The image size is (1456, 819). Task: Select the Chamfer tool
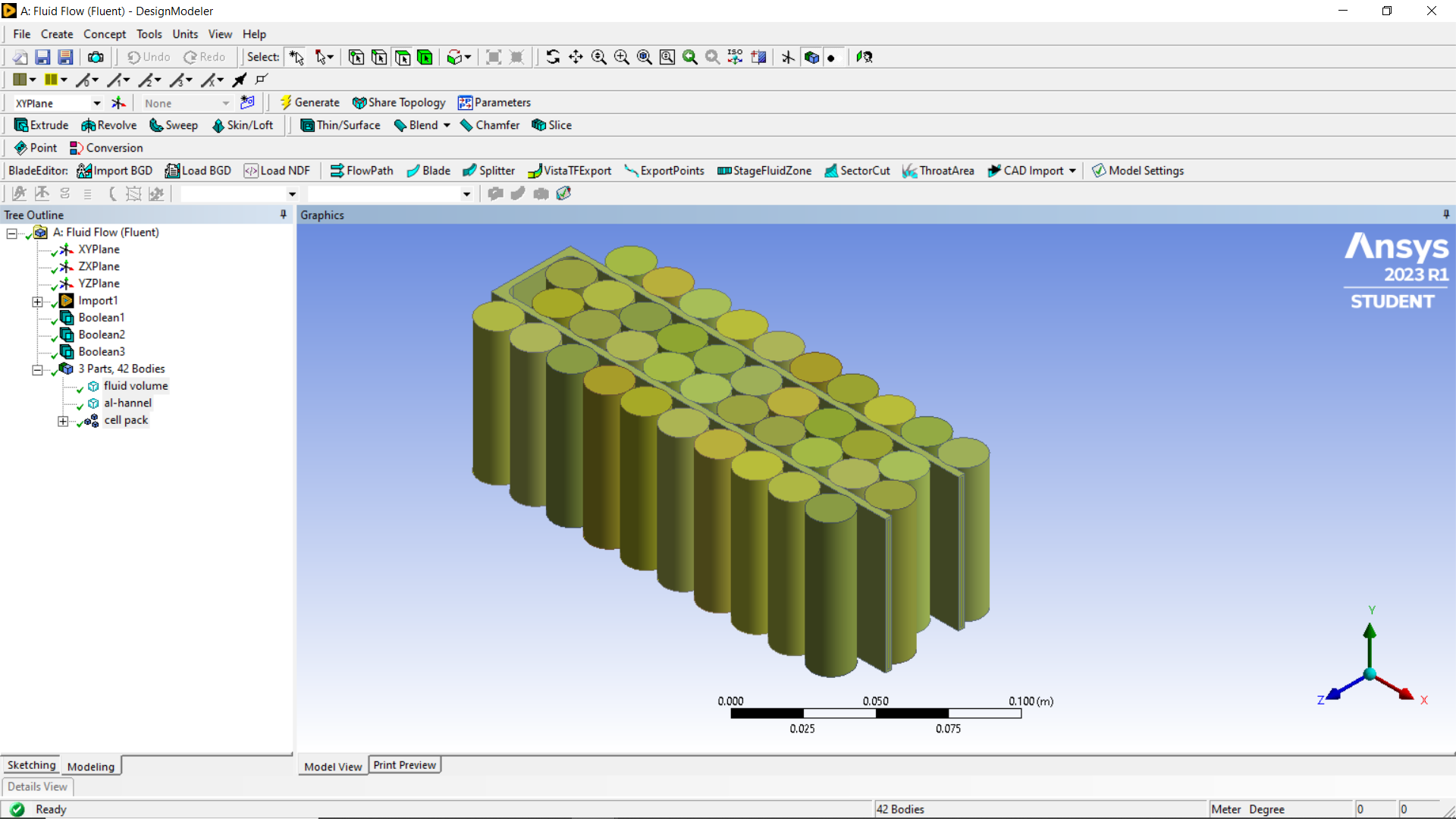[x=489, y=125]
